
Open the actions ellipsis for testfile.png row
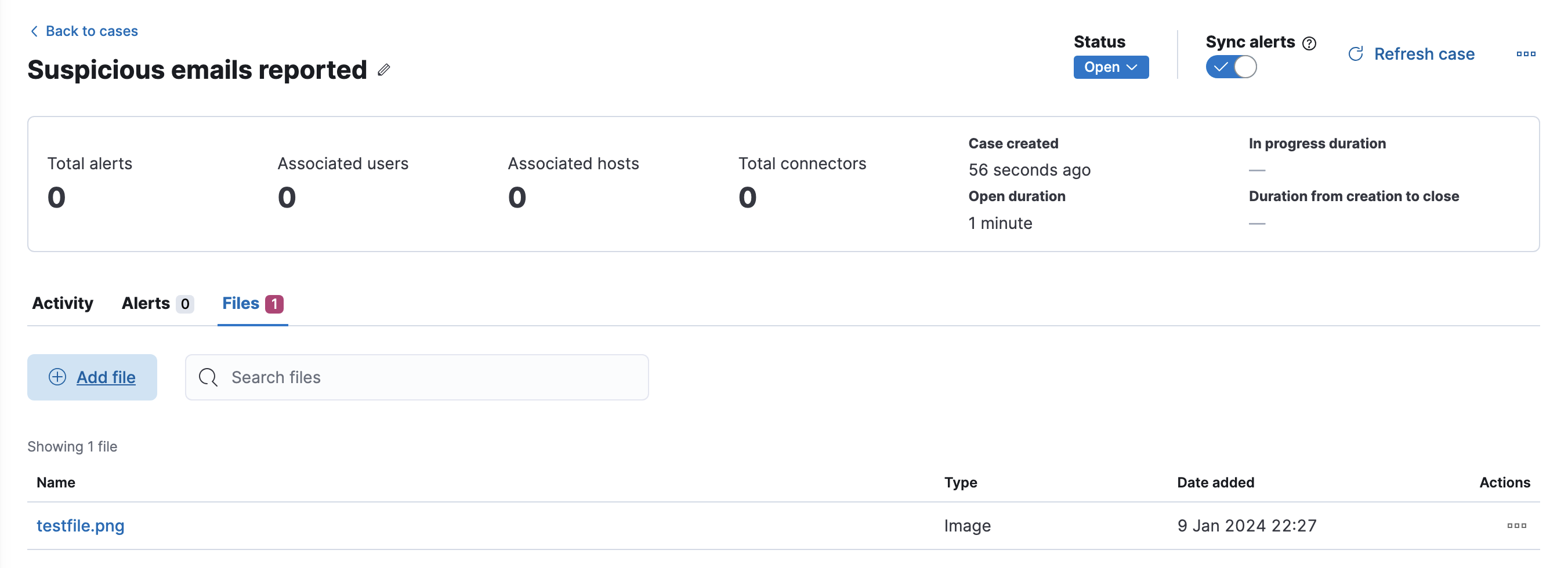click(1516, 526)
